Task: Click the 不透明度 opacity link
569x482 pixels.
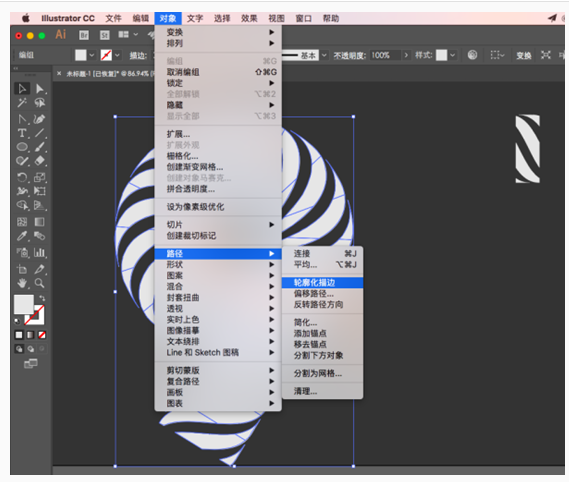Action: (349, 55)
